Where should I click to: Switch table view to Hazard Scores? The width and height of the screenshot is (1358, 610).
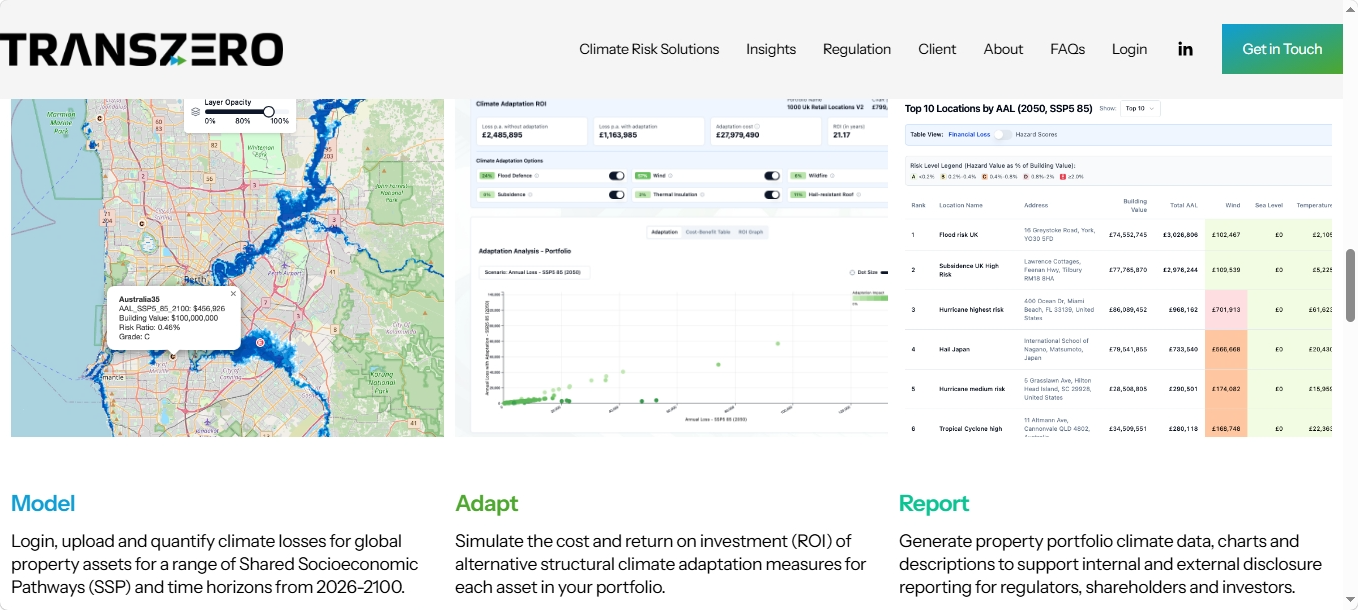pyautogui.click(x=1001, y=134)
